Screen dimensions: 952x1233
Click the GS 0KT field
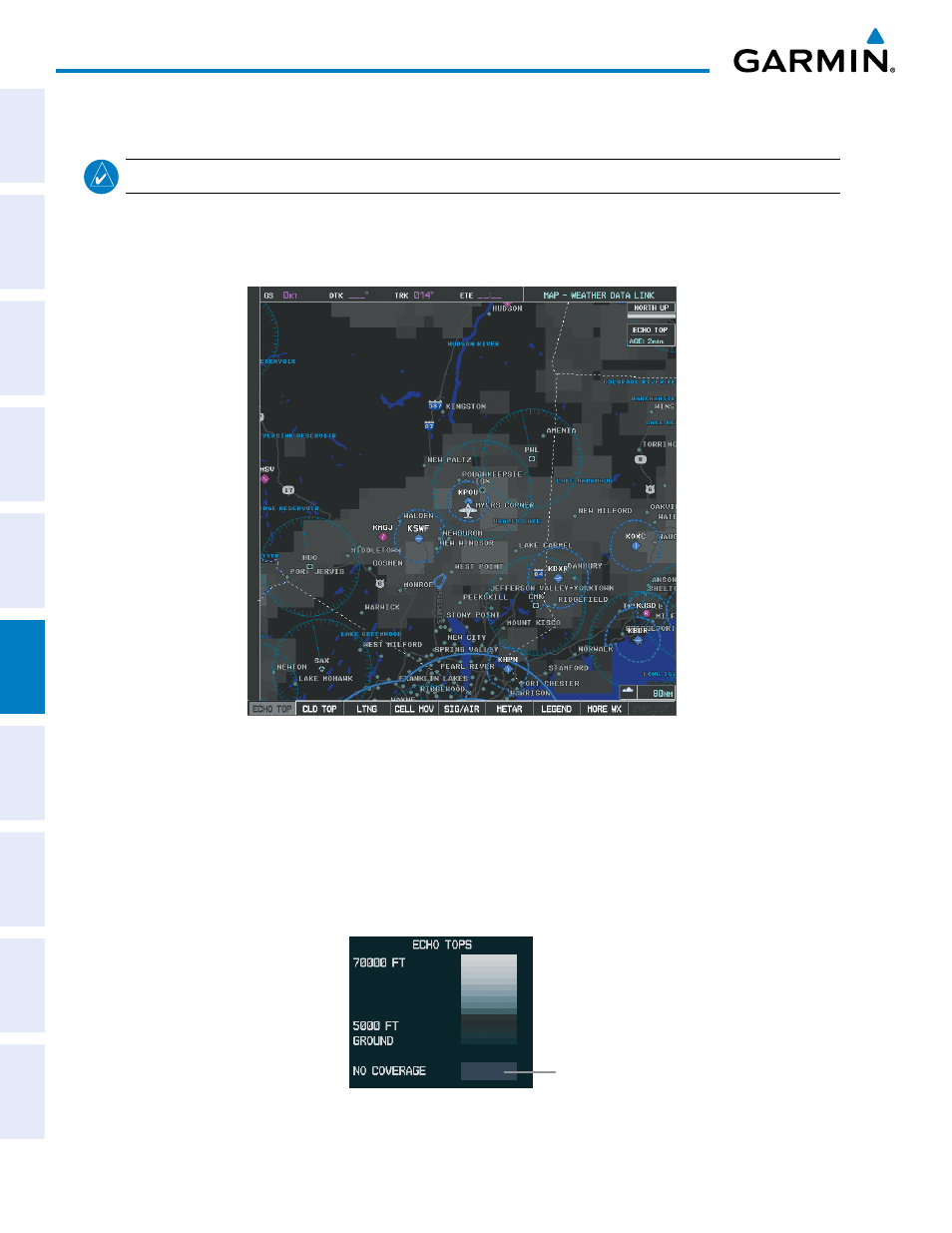pyautogui.click(x=281, y=296)
